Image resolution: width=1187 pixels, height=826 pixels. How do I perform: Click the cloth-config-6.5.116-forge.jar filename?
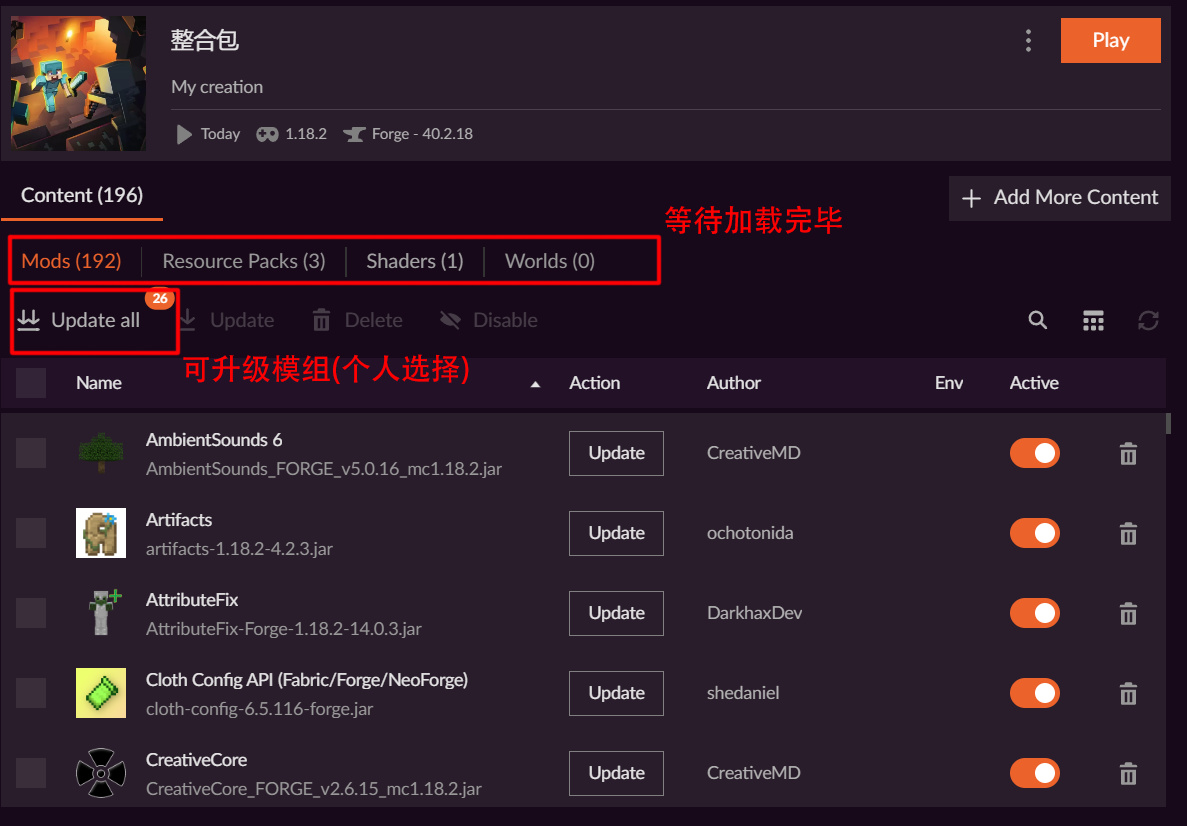click(x=260, y=709)
